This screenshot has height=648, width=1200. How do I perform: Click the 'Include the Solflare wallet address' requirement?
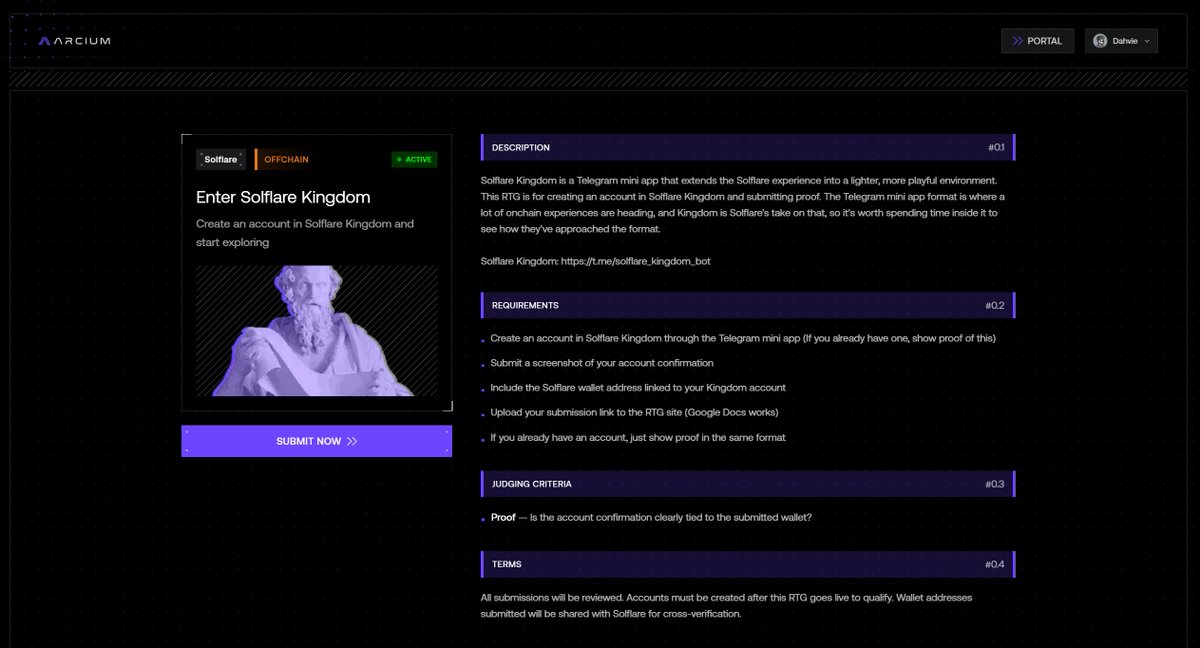coord(638,388)
